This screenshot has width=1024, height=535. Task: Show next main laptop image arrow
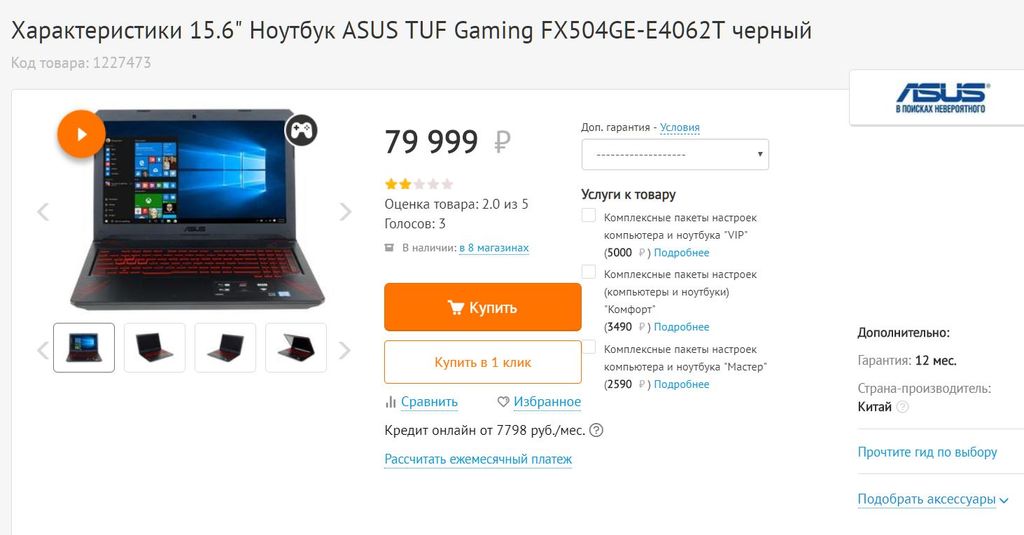[345, 212]
